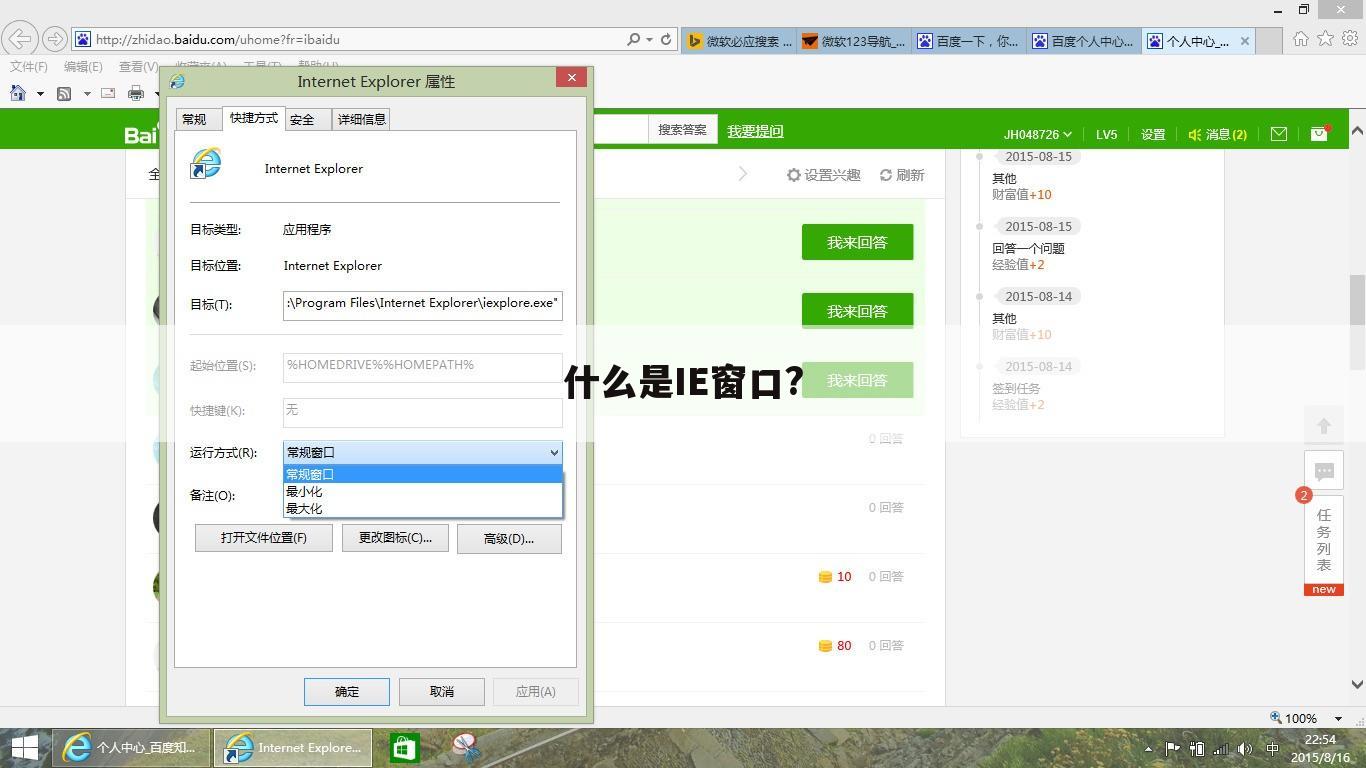Open the 文件(F) menu
The width and height of the screenshot is (1366, 768).
pyautogui.click(x=29, y=67)
